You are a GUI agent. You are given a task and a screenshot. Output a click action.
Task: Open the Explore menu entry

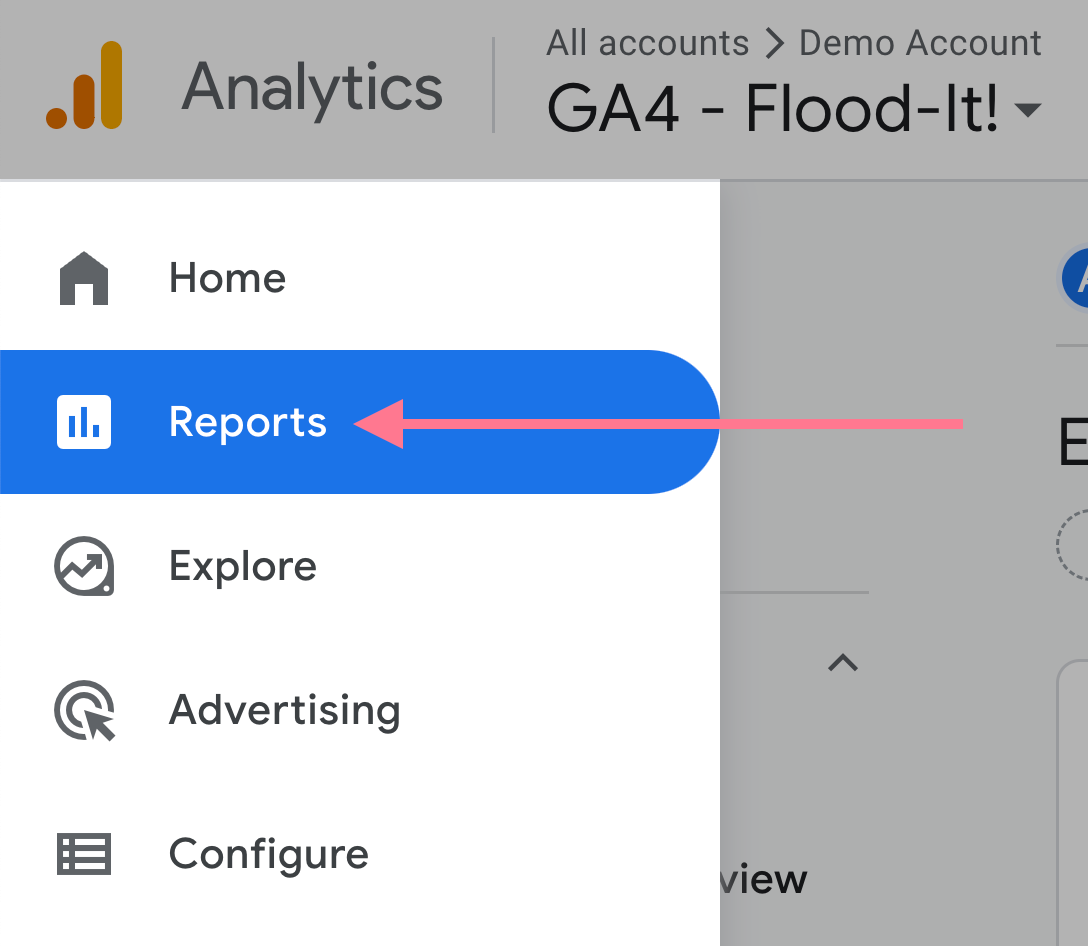point(242,566)
